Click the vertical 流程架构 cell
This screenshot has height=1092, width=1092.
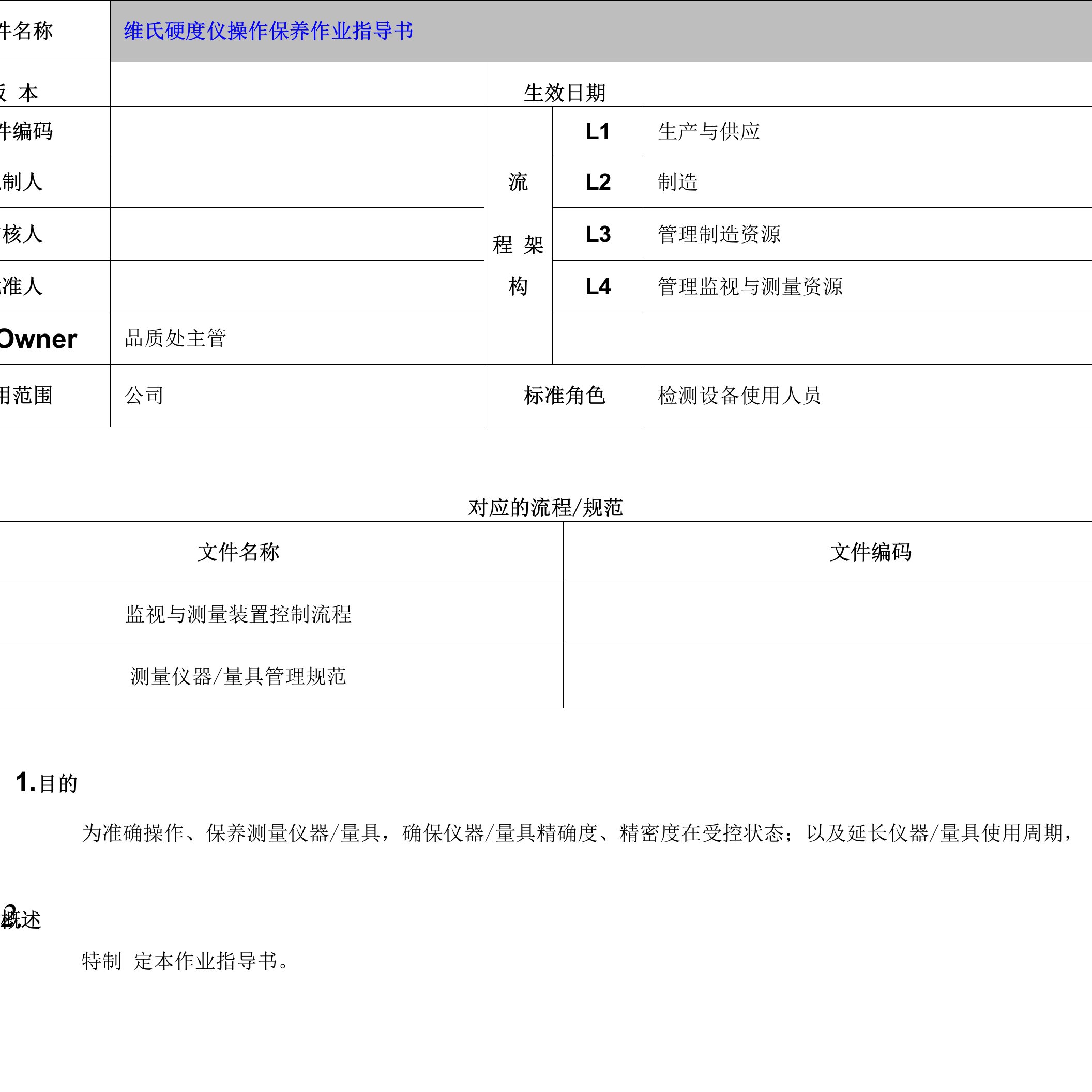pos(518,235)
